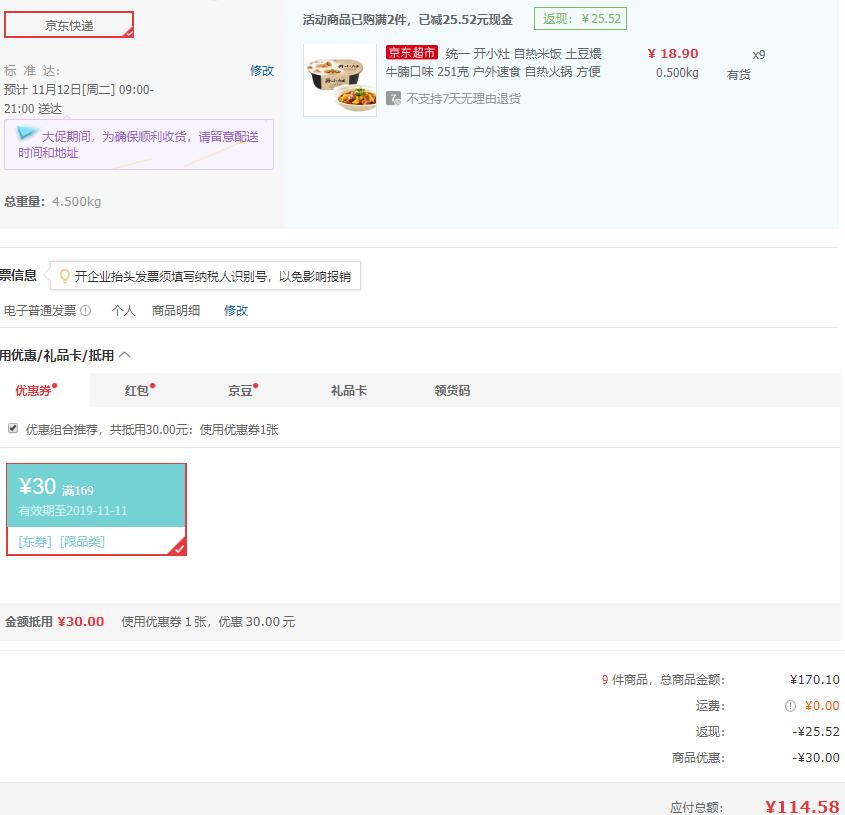This screenshot has width=845, height=815.
Task: Deselect the ¥30 满169 coupon card
Action: coord(96,509)
